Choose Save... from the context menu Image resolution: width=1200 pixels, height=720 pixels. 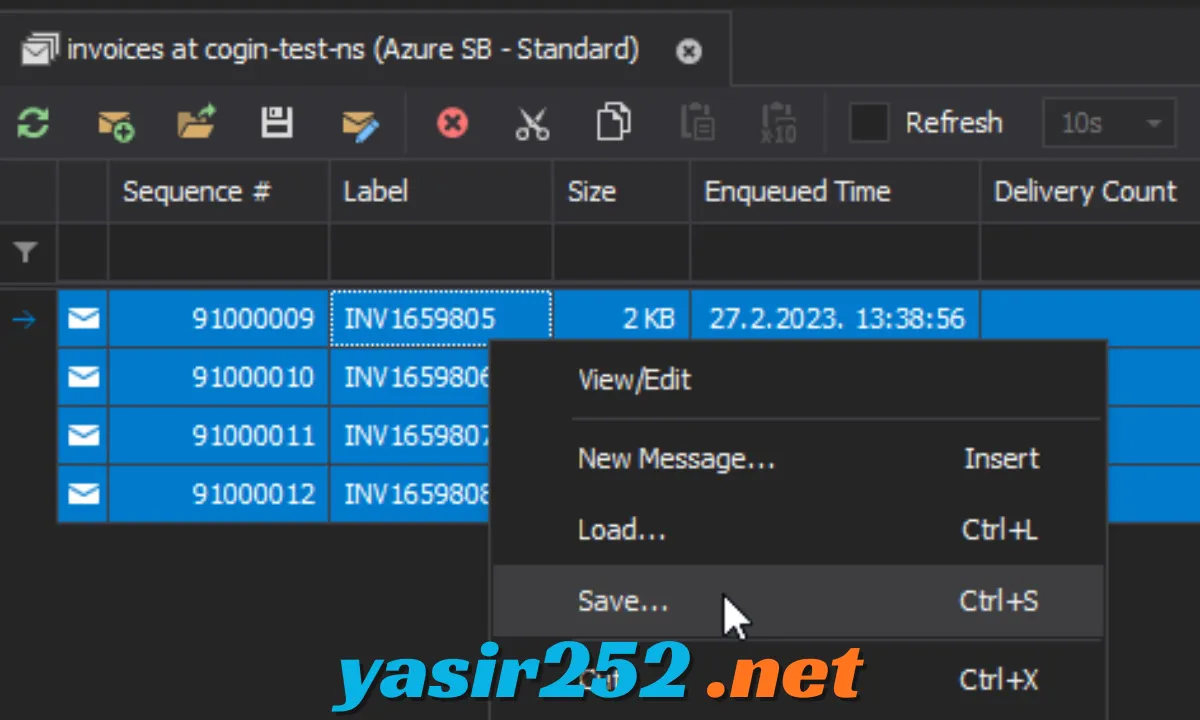798,601
